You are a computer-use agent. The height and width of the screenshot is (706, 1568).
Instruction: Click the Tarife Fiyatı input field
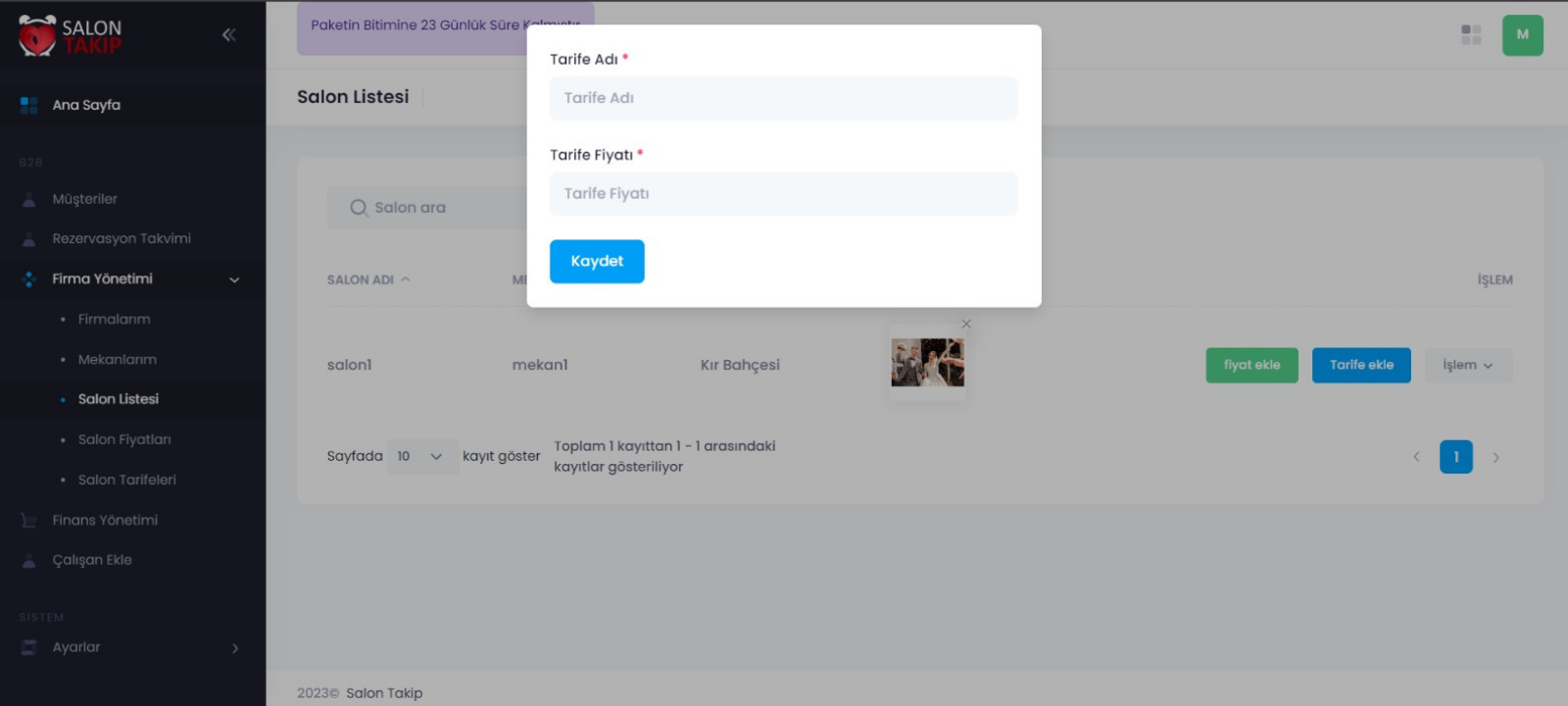point(783,194)
